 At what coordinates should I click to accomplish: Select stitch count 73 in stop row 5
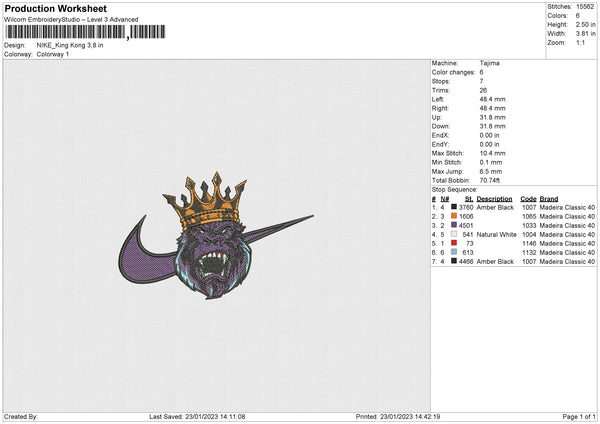[x=470, y=243]
